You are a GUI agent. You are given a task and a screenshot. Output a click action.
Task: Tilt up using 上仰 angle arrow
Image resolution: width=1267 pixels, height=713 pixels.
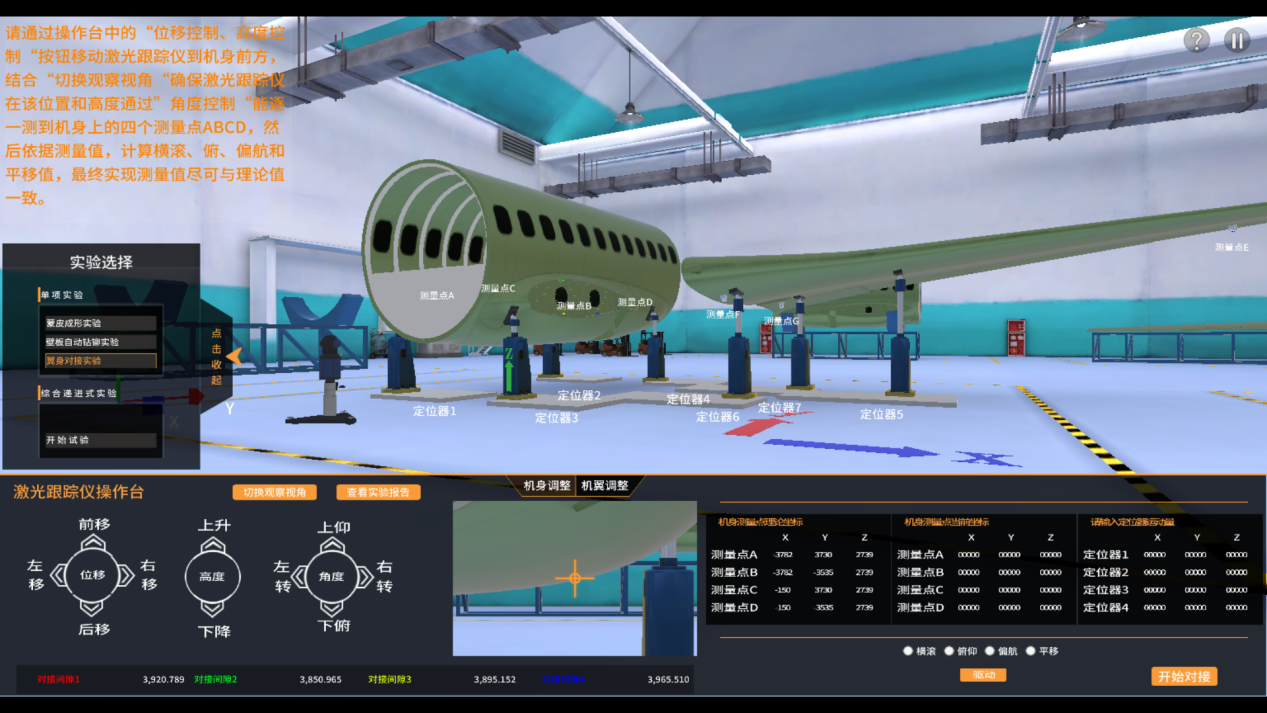pyautogui.click(x=332, y=546)
